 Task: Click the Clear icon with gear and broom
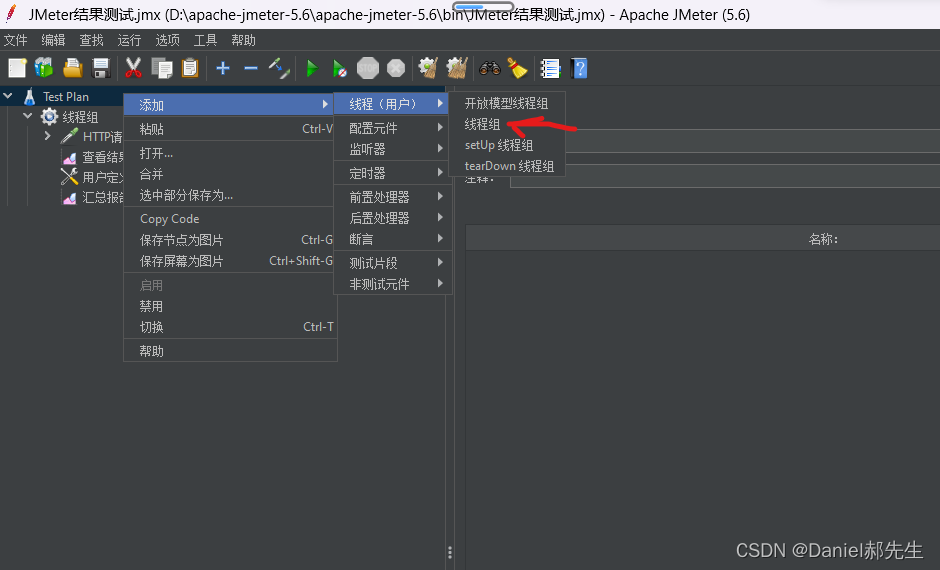coord(428,68)
